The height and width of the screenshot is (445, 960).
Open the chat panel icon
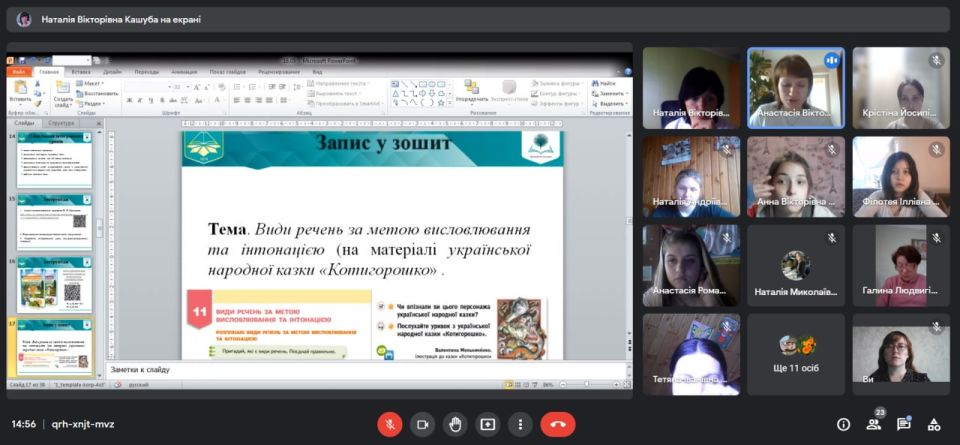click(904, 424)
